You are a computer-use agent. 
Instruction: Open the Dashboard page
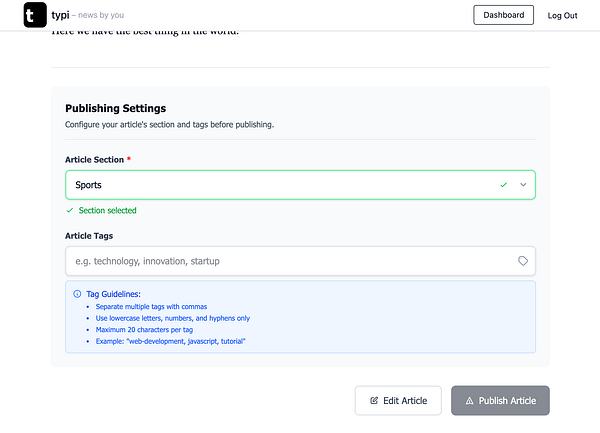[x=503, y=15]
